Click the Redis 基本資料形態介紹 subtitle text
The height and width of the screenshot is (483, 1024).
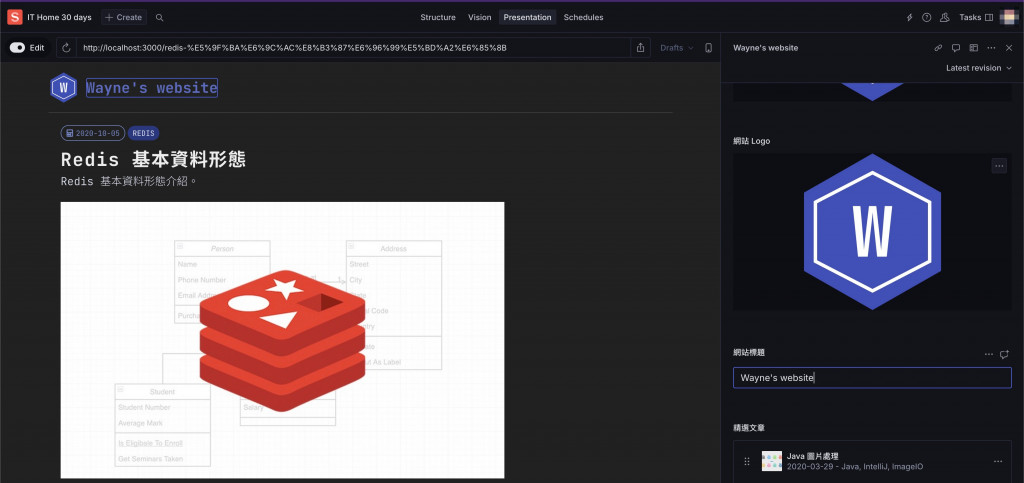[x=129, y=181]
